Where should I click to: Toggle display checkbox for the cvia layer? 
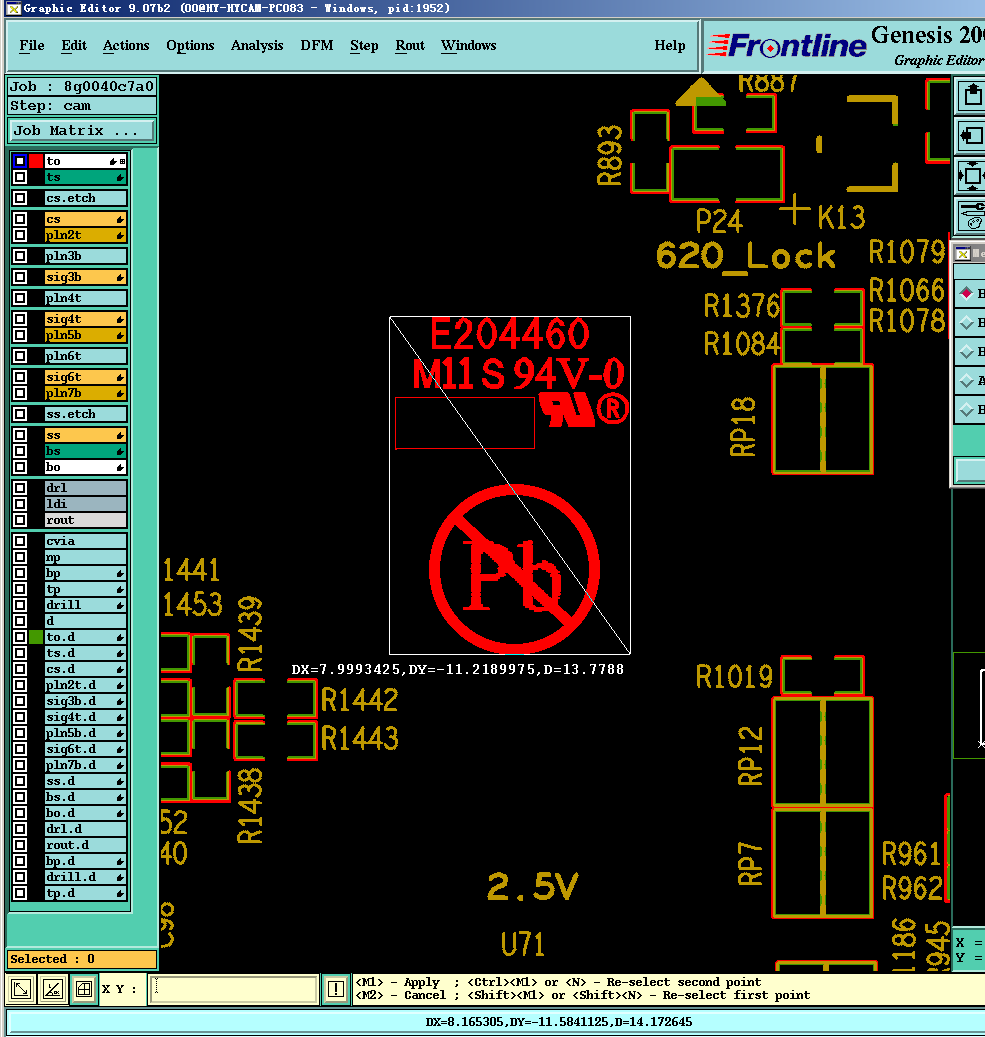tap(20, 541)
